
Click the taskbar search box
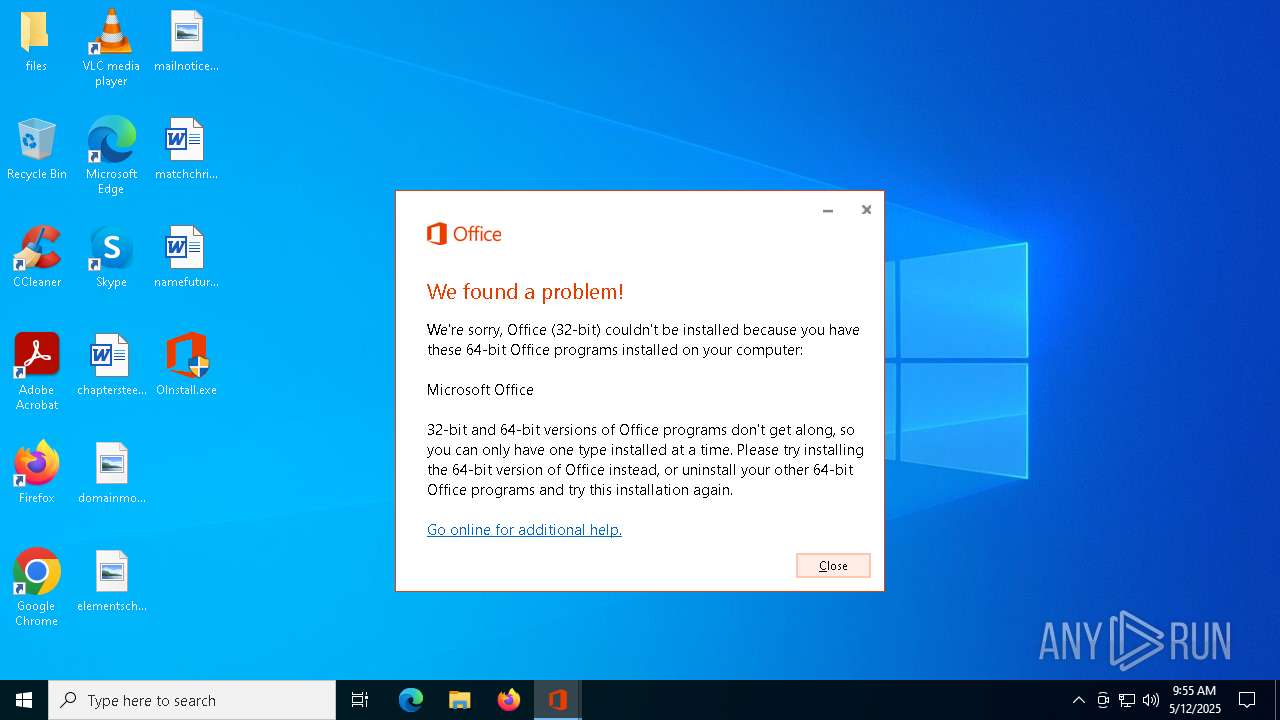[192, 700]
